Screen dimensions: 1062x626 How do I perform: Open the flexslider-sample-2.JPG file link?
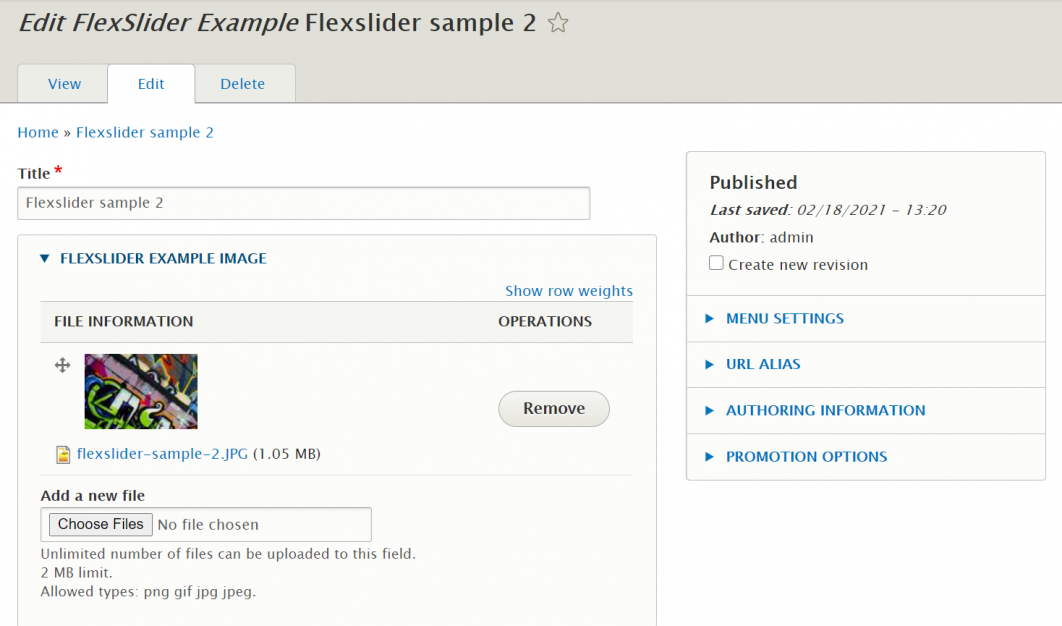coord(162,454)
